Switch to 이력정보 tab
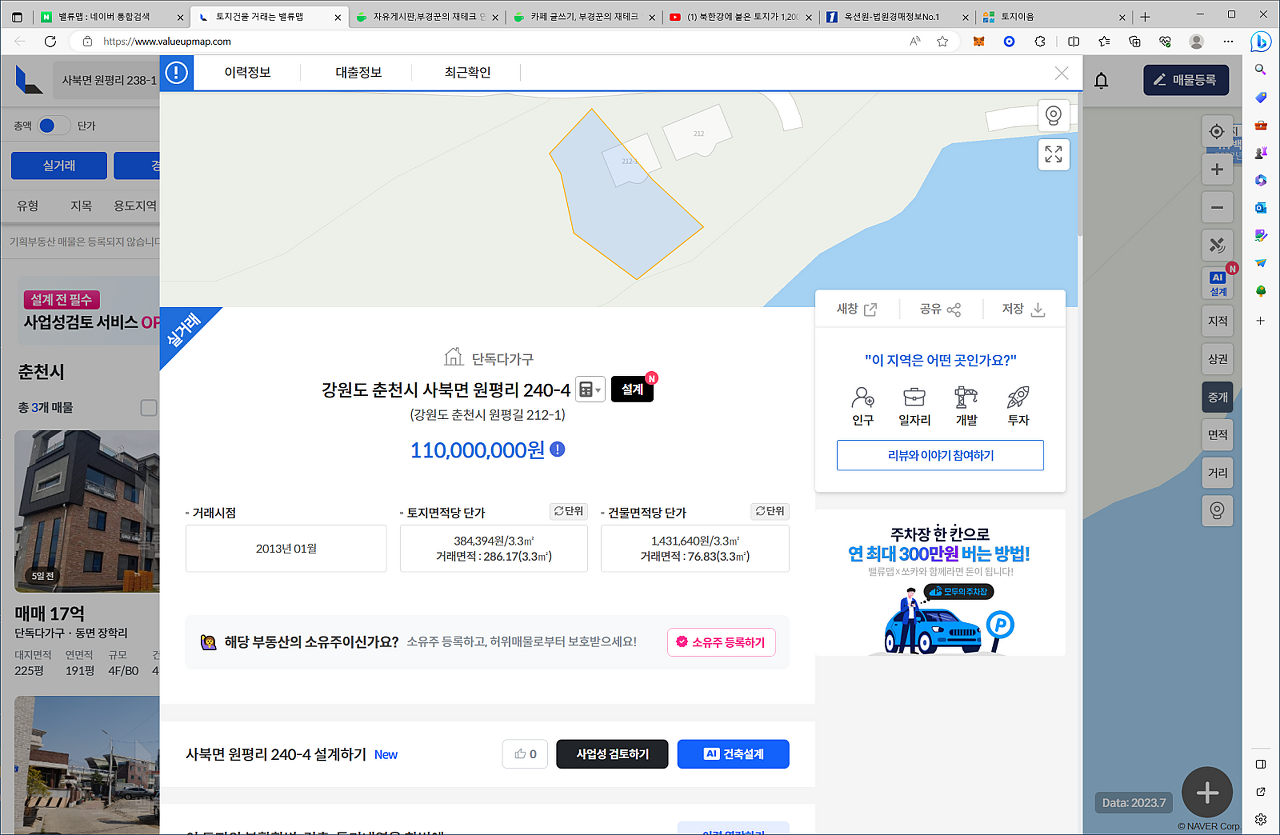1280x835 pixels. point(248,73)
